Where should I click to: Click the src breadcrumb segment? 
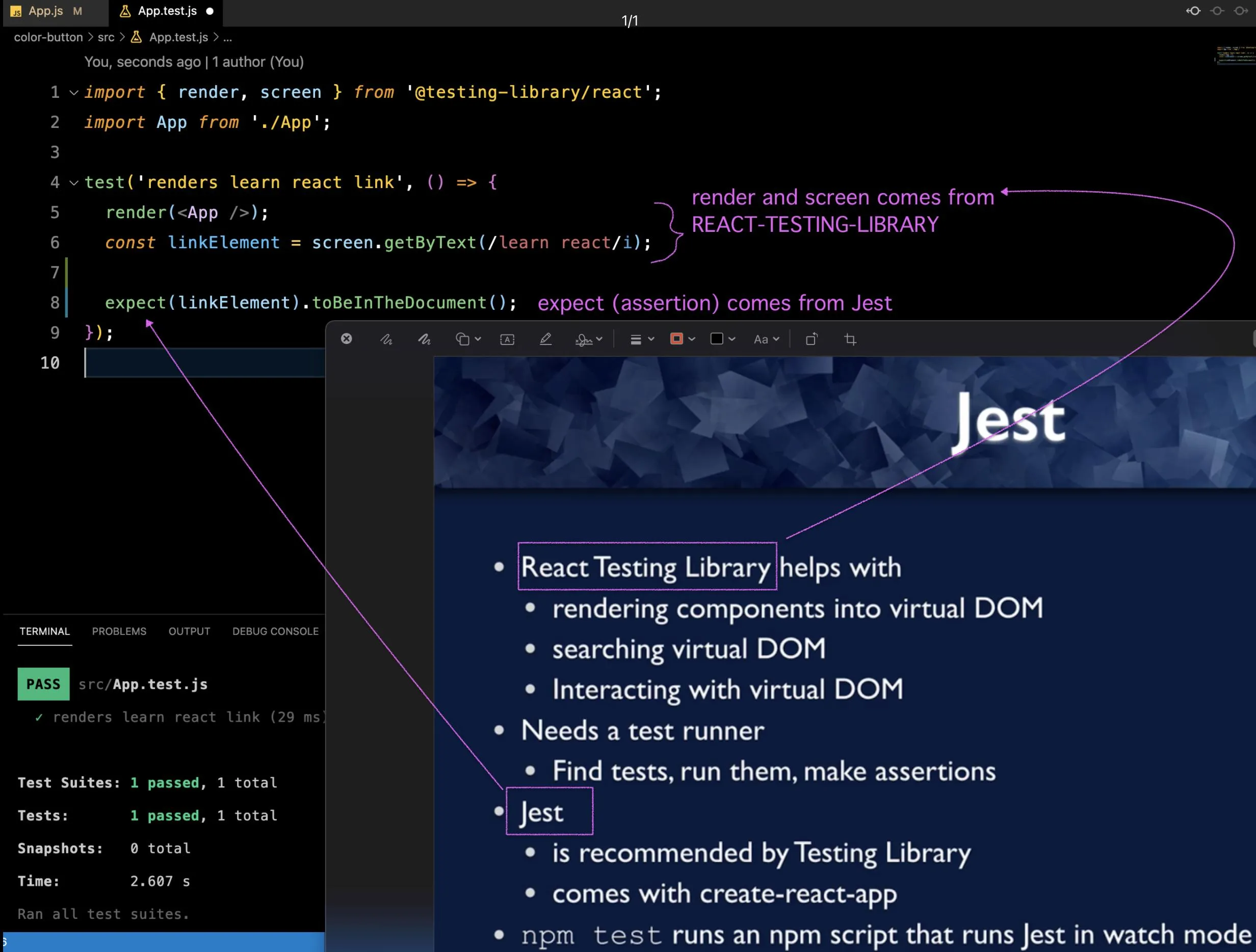[x=106, y=38]
